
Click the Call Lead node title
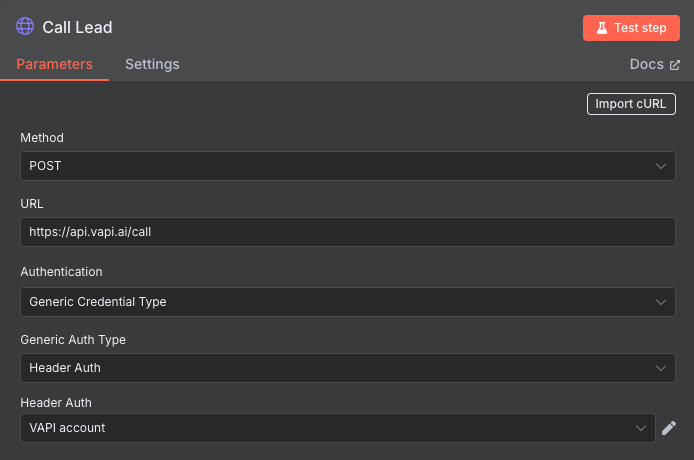point(77,27)
